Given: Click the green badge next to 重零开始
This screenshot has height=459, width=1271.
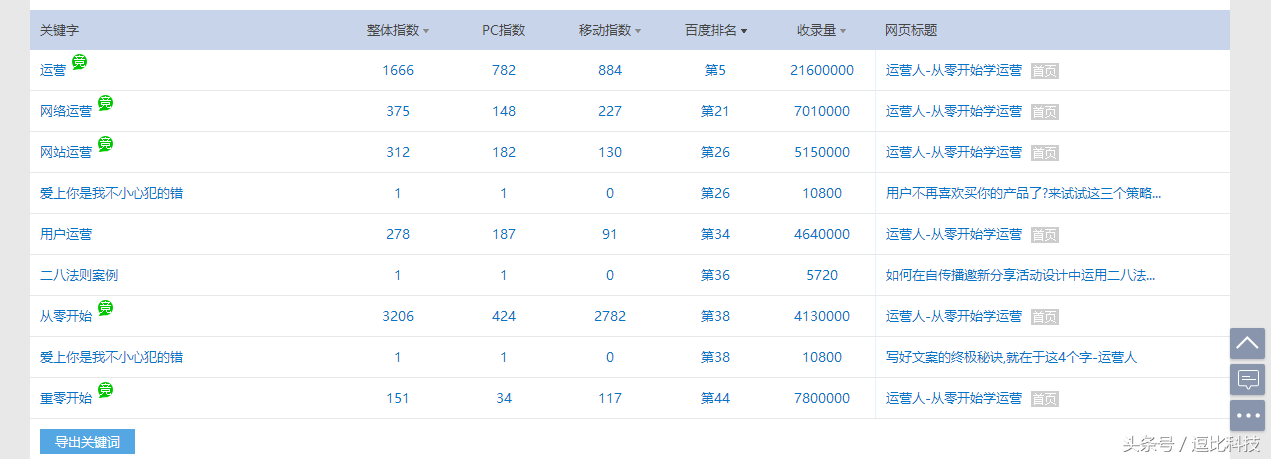Looking at the screenshot, I should (x=105, y=390).
